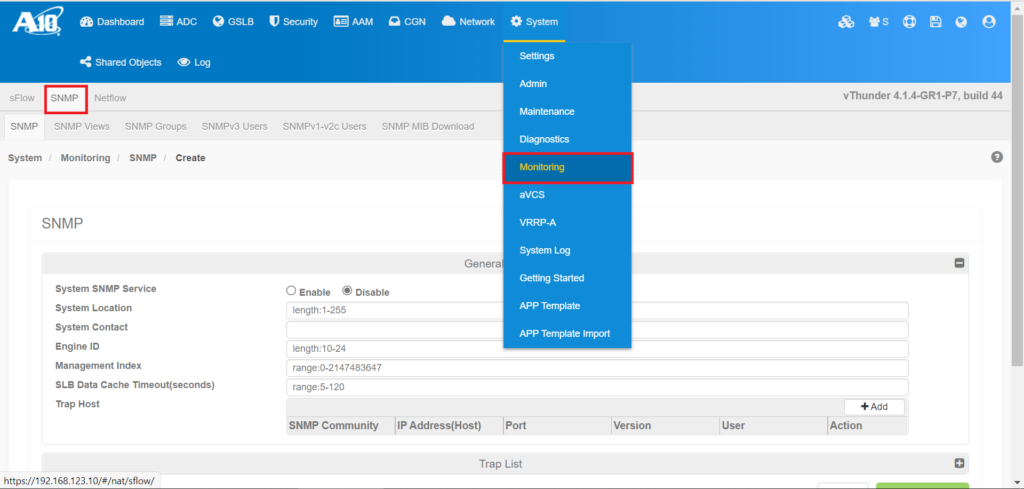
Task: Click the System breadcrumb link
Action: 25,158
